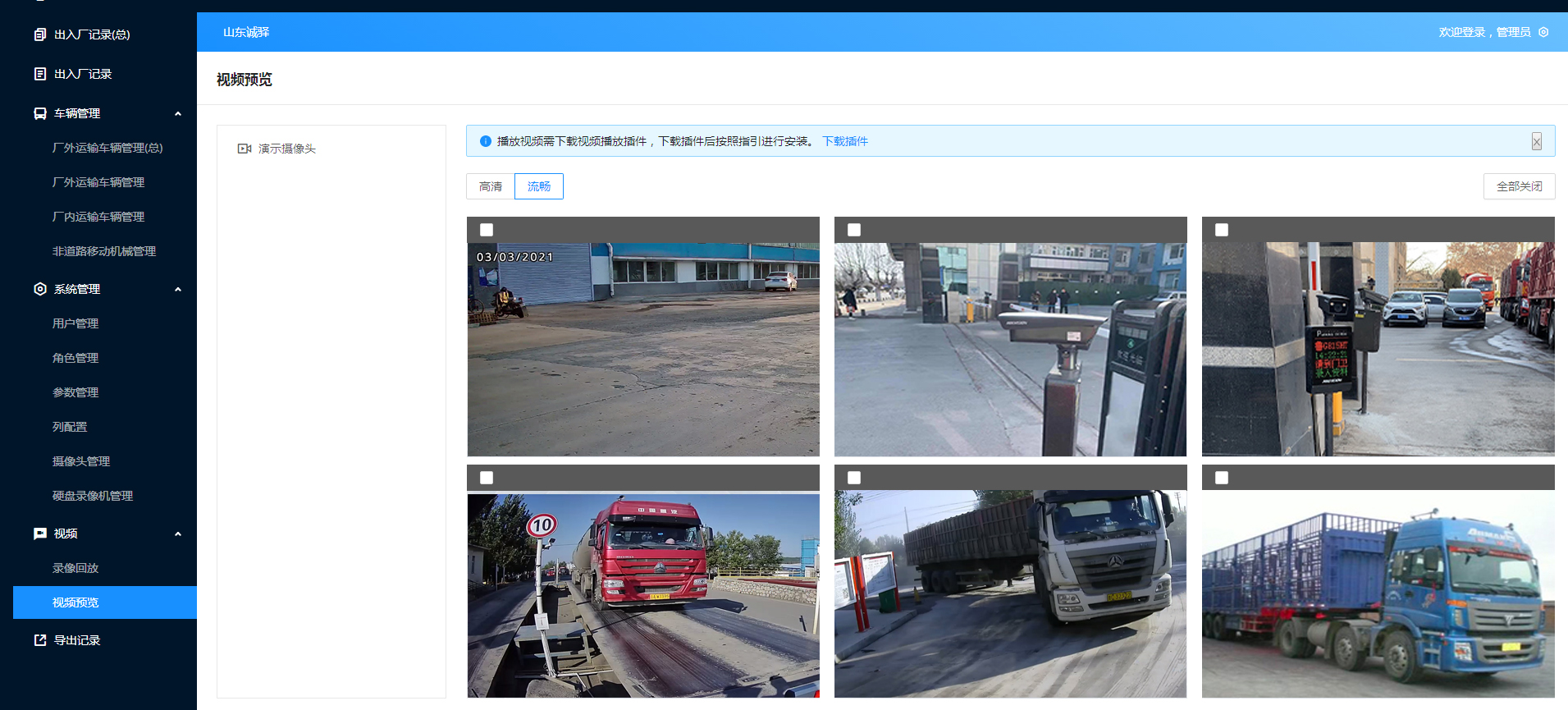Switch to 高清 video quality
1568x710 pixels.
[491, 186]
